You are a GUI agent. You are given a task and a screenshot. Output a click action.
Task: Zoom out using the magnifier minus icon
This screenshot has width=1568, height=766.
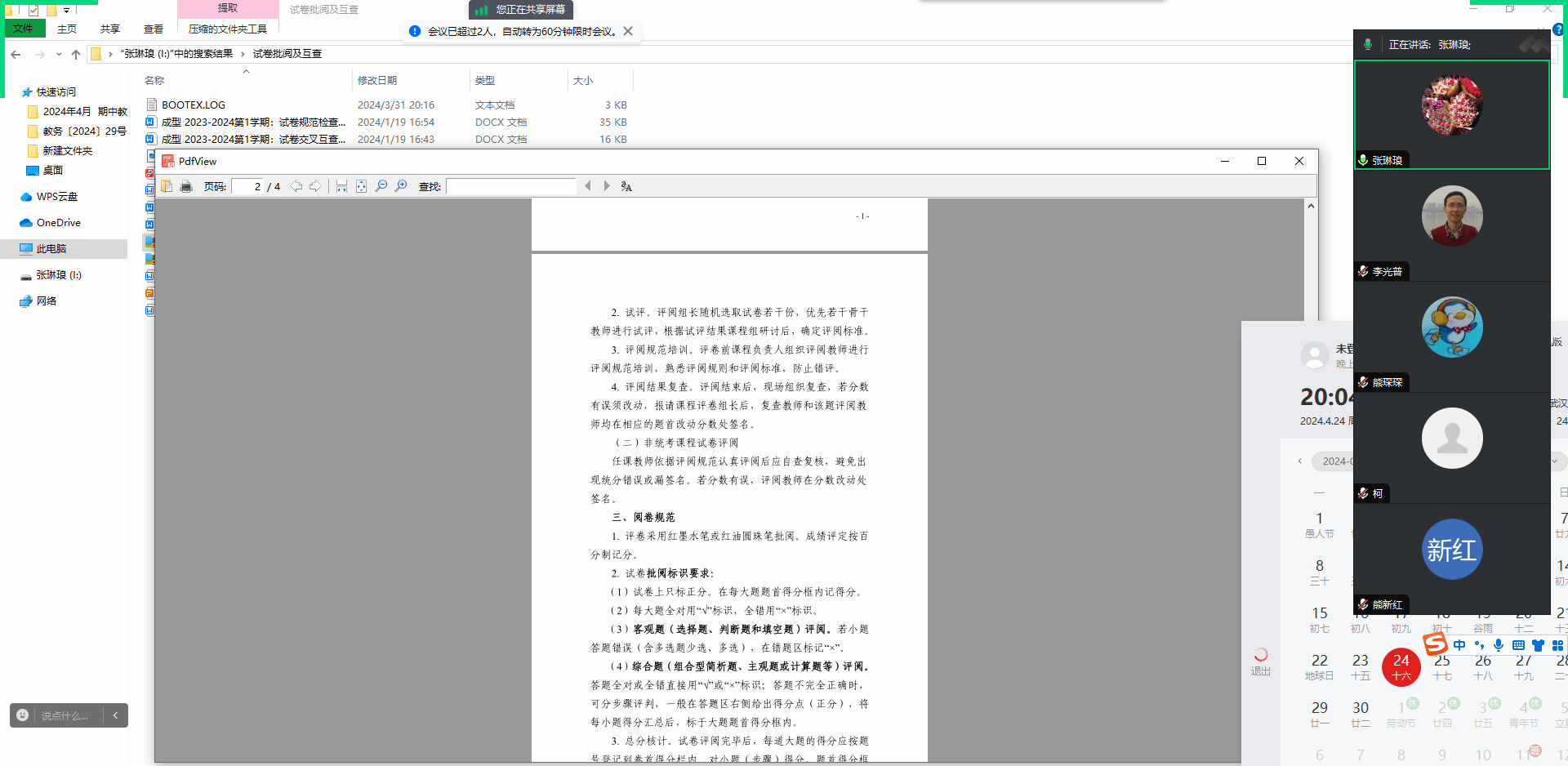tap(381, 186)
